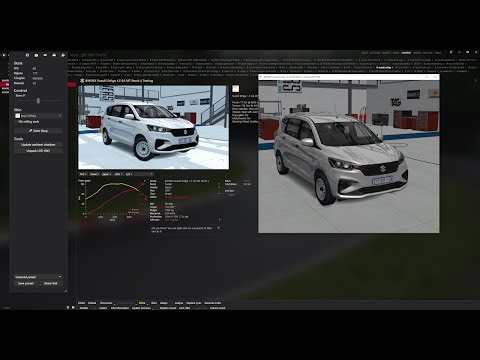Open the Paint Shop
480x360 pixels.
point(38,131)
